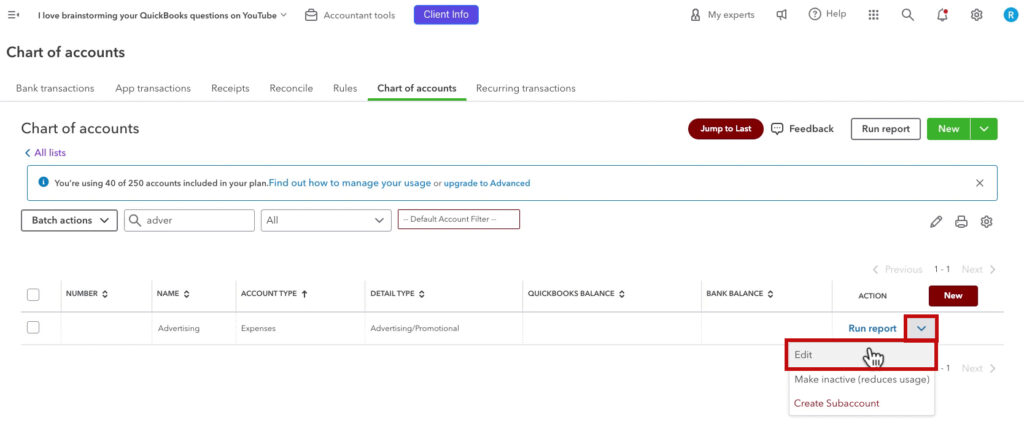
Task: Close the account usage info banner
Action: pos(980,183)
